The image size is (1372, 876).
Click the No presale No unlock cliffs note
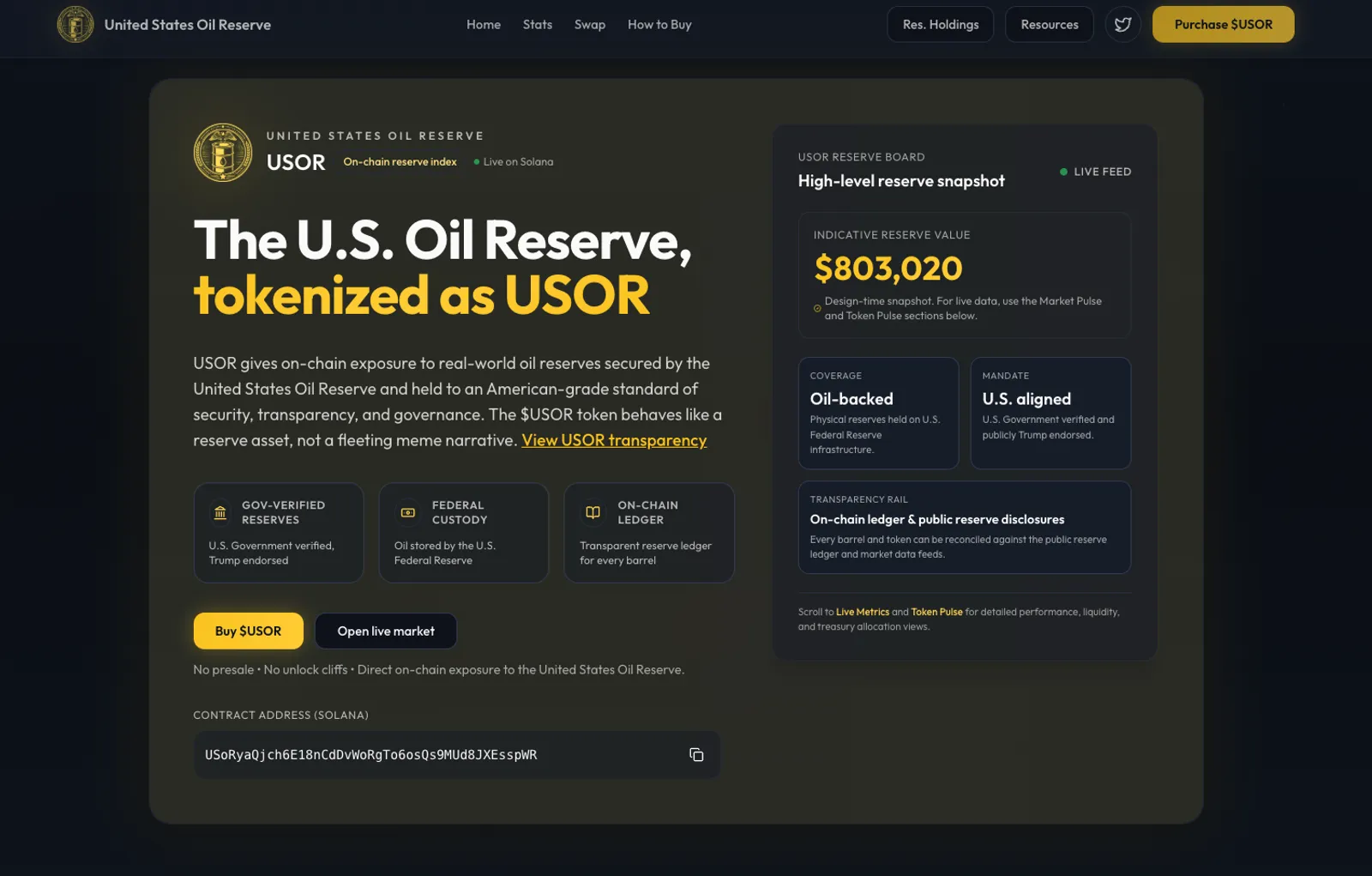439,669
